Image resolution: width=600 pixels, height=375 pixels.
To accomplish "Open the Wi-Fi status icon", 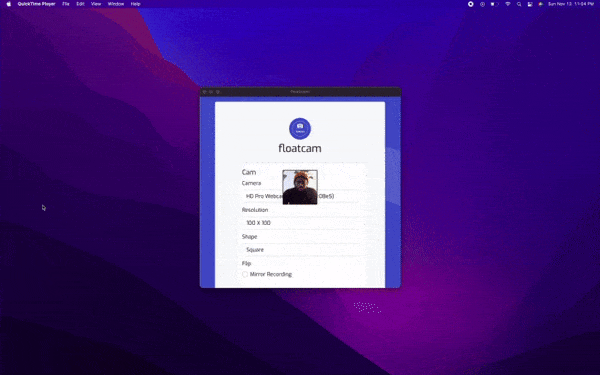I will [x=508, y=4].
